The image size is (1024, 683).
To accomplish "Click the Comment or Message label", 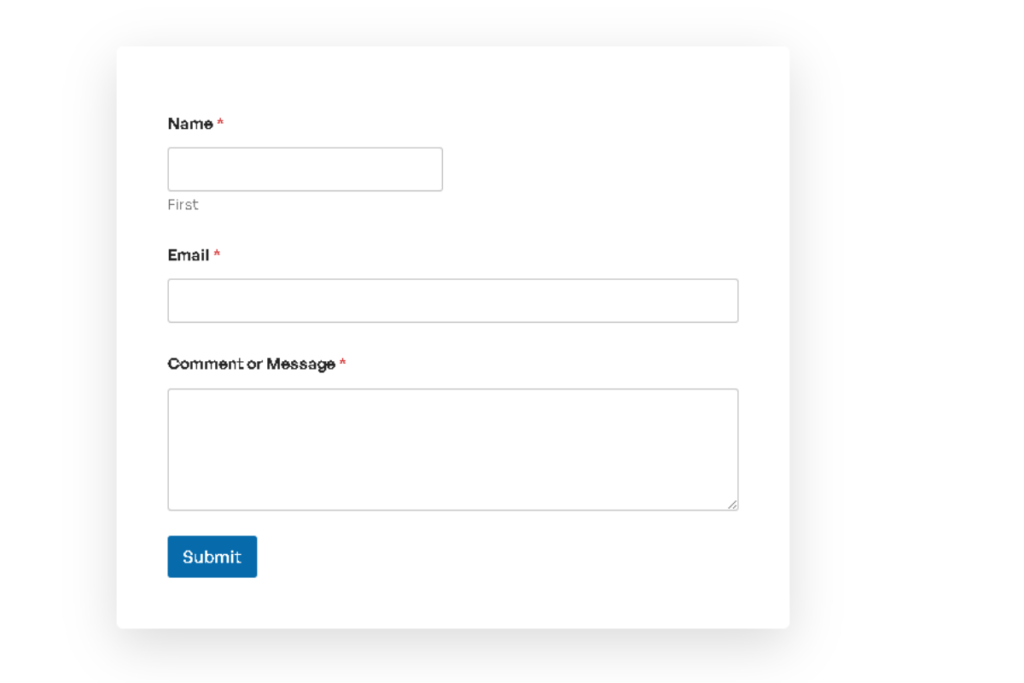I will [x=250, y=363].
